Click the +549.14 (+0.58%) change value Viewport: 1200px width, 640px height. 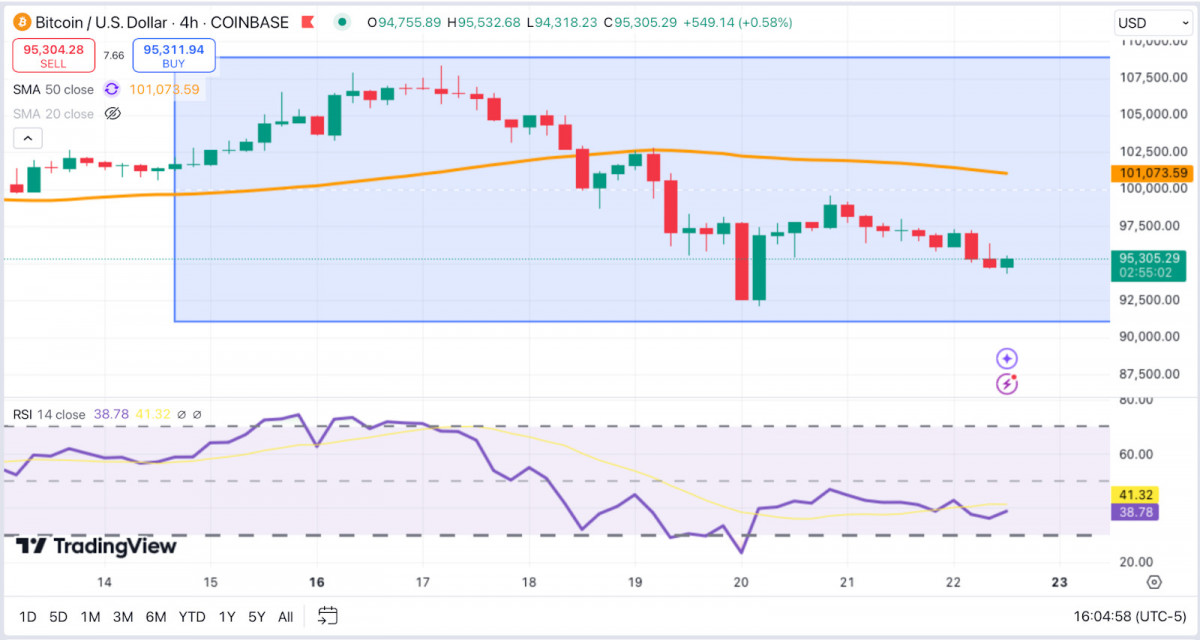tap(737, 22)
